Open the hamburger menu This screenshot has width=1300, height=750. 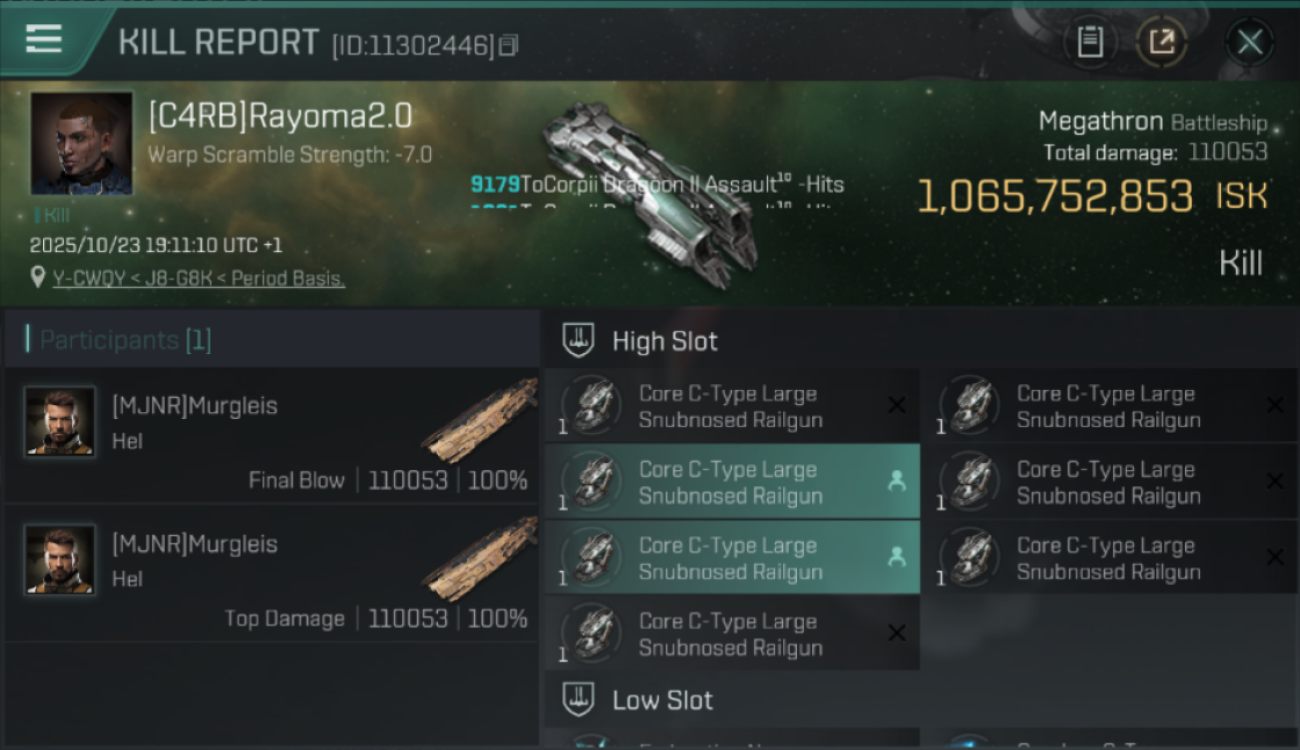click(43, 39)
